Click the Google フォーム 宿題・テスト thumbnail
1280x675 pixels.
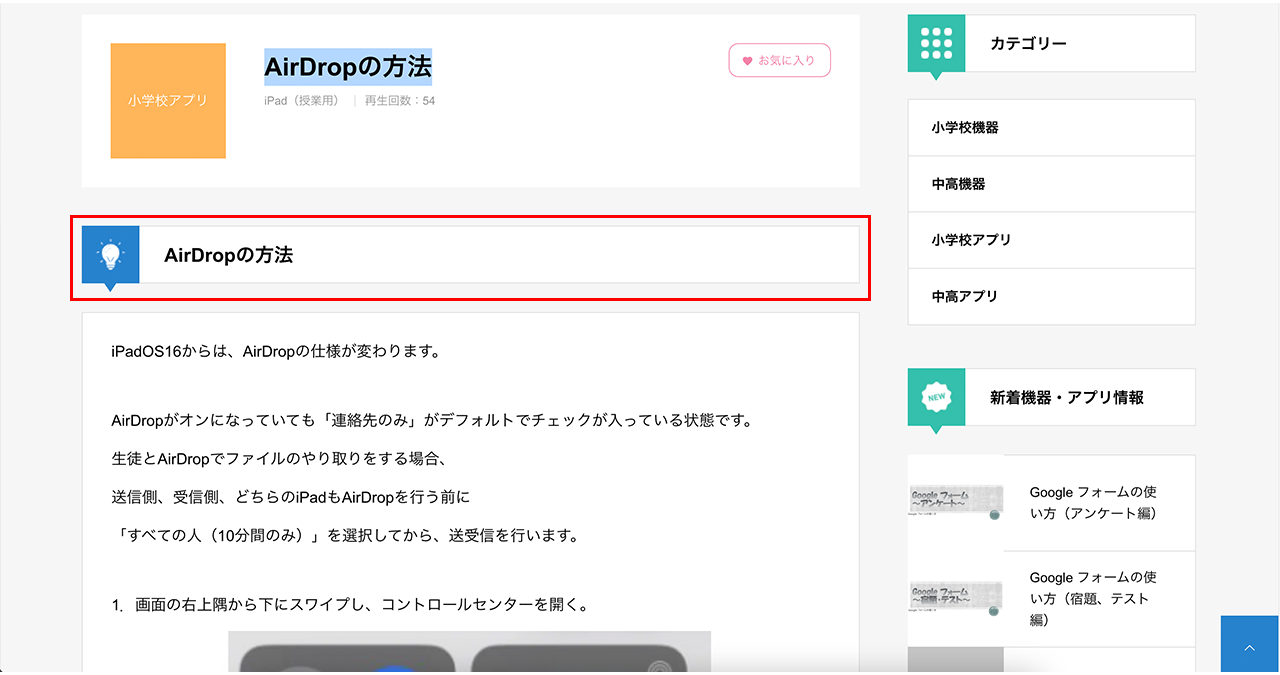tap(956, 599)
